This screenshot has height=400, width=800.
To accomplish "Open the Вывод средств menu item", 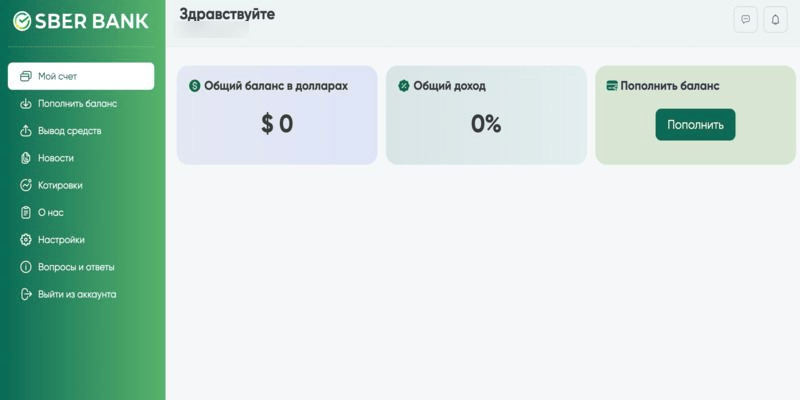I will (x=81, y=131).
